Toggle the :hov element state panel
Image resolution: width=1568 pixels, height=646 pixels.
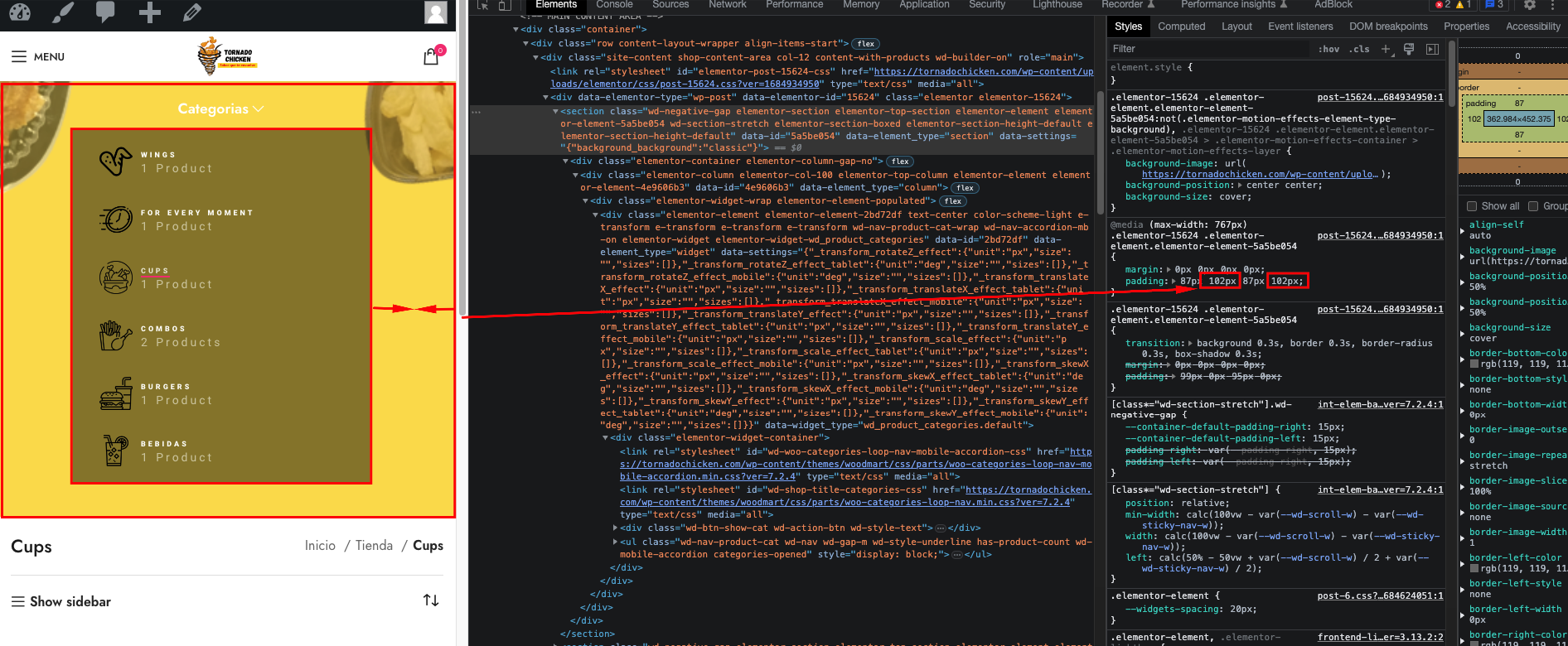pyautogui.click(x=1328, y=50)
